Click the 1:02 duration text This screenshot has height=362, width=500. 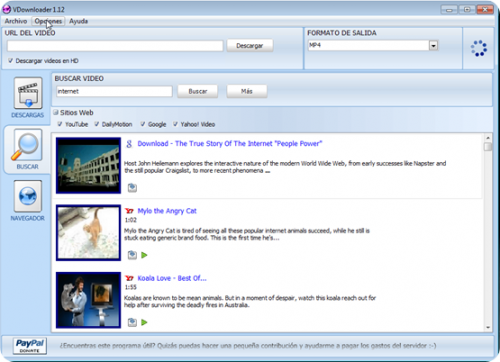[131, 220]
